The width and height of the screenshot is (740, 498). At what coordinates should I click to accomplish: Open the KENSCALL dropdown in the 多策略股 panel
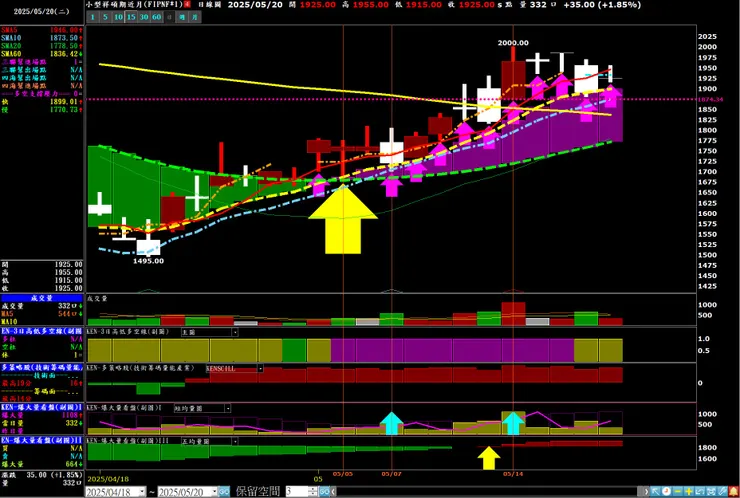pyautogui.click(x=260, y=368)
